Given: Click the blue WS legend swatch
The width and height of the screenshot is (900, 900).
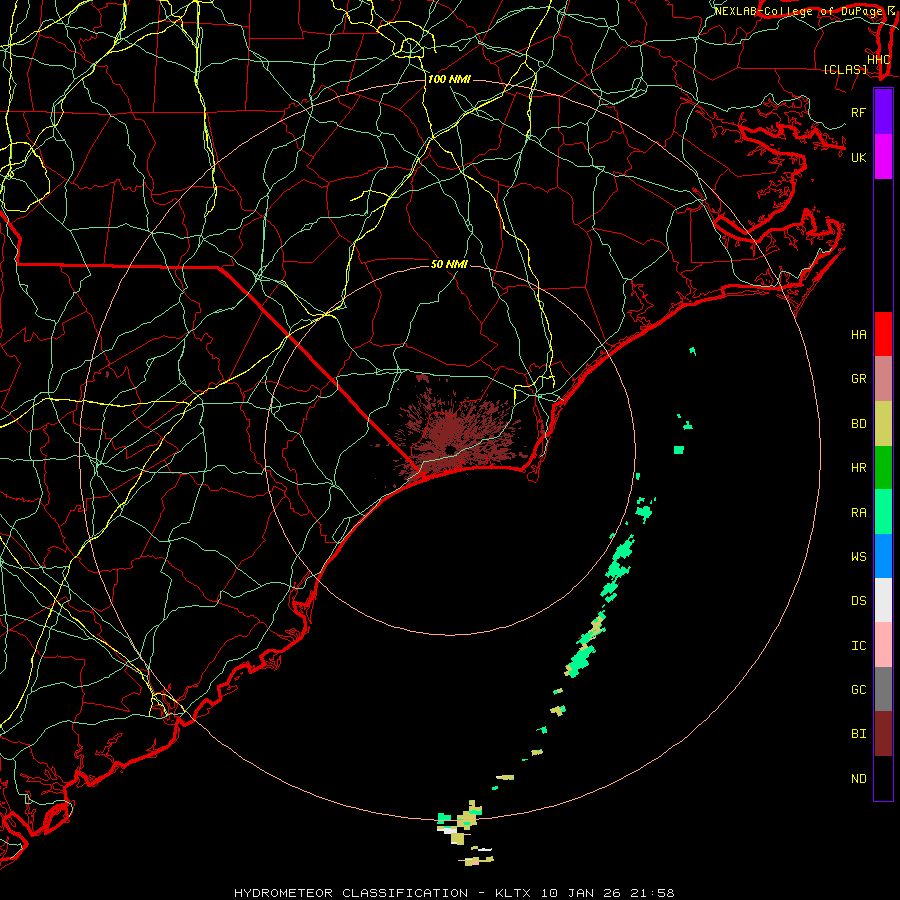Looking at the screenshot, I should [x=883, y=556].
